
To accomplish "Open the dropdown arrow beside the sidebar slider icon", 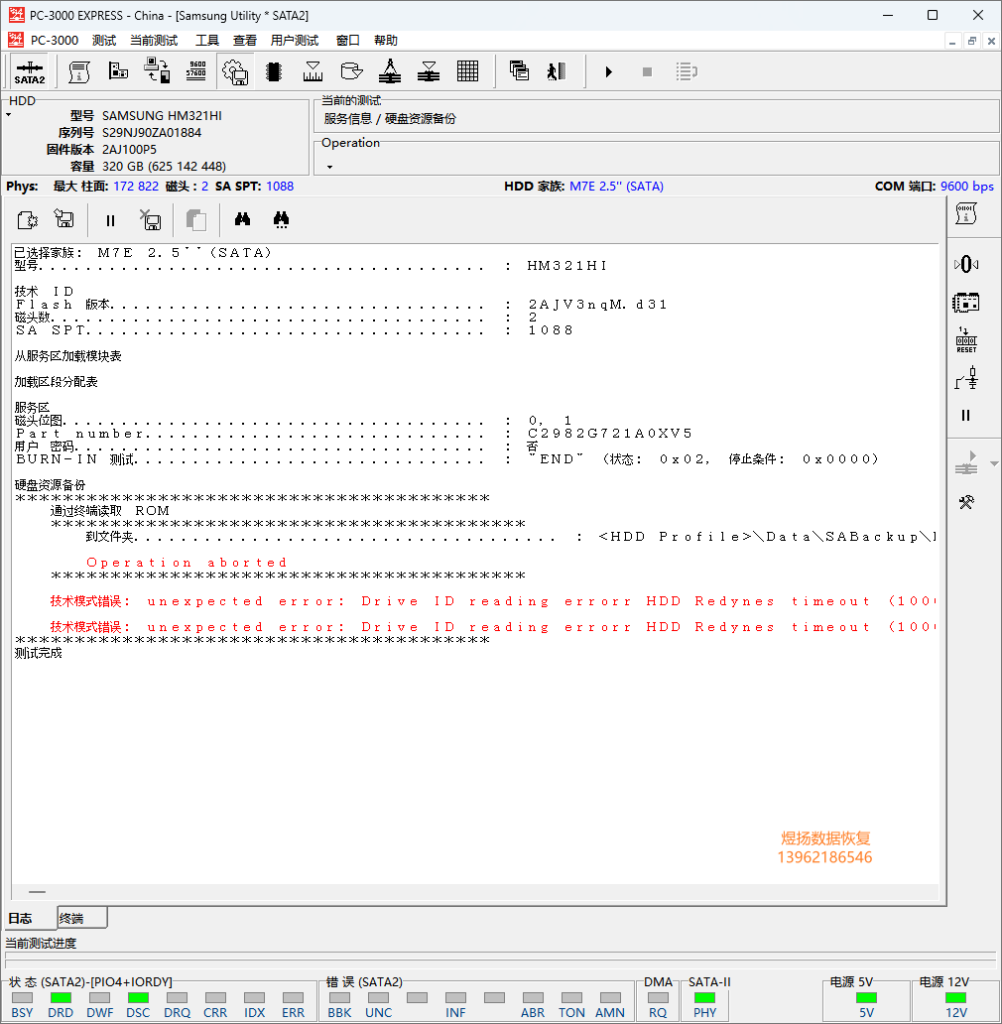I will coord(994,464).
